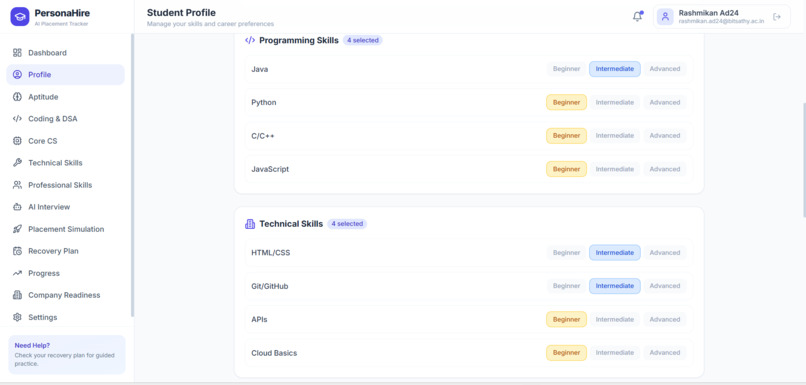The image size is (806, 385).
Task: Open notifications bell icon
Action: tap(637, 16)
